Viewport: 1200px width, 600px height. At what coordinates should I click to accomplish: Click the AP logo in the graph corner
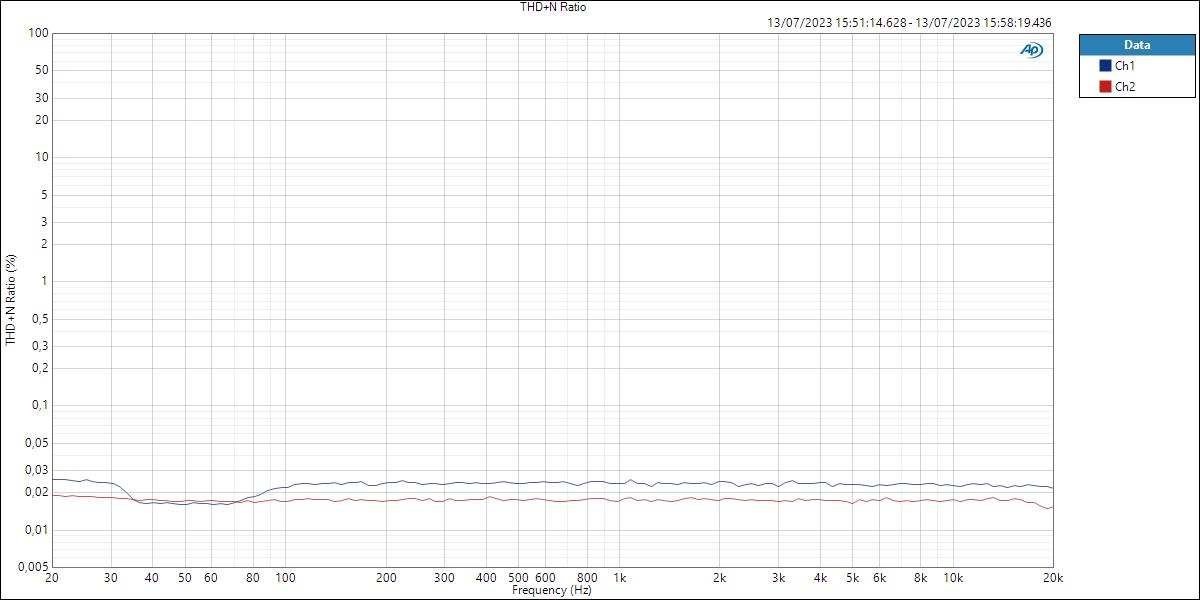tap(1030, 49)
